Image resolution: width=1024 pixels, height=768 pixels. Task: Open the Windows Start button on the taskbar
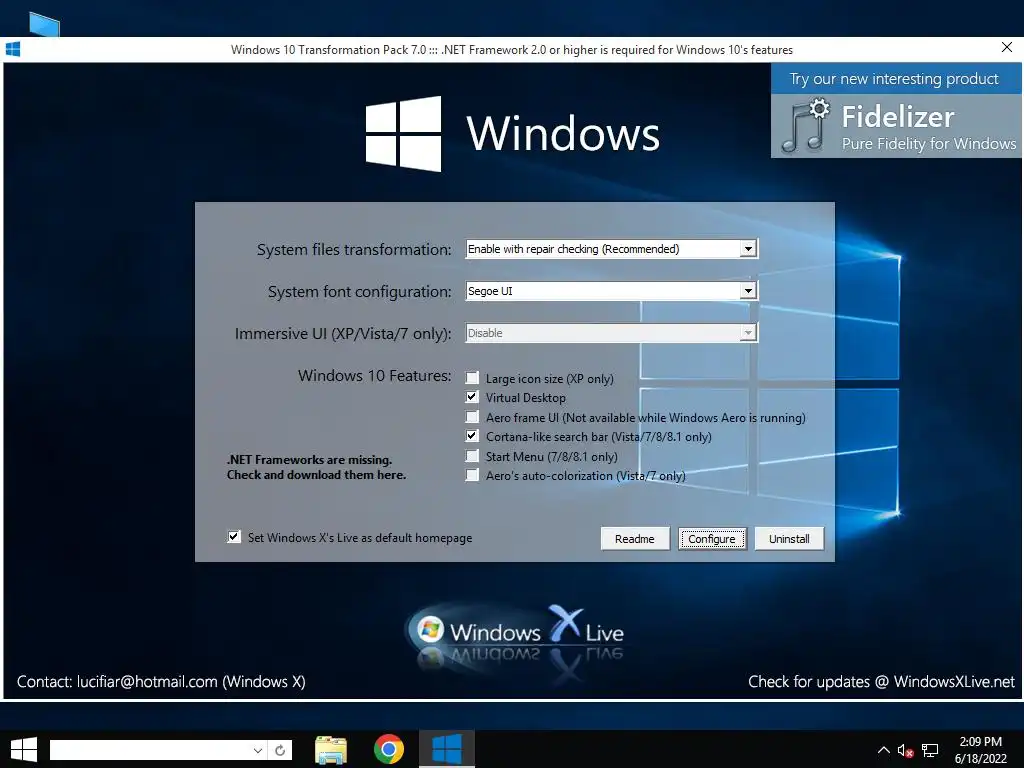click(24, 749)
